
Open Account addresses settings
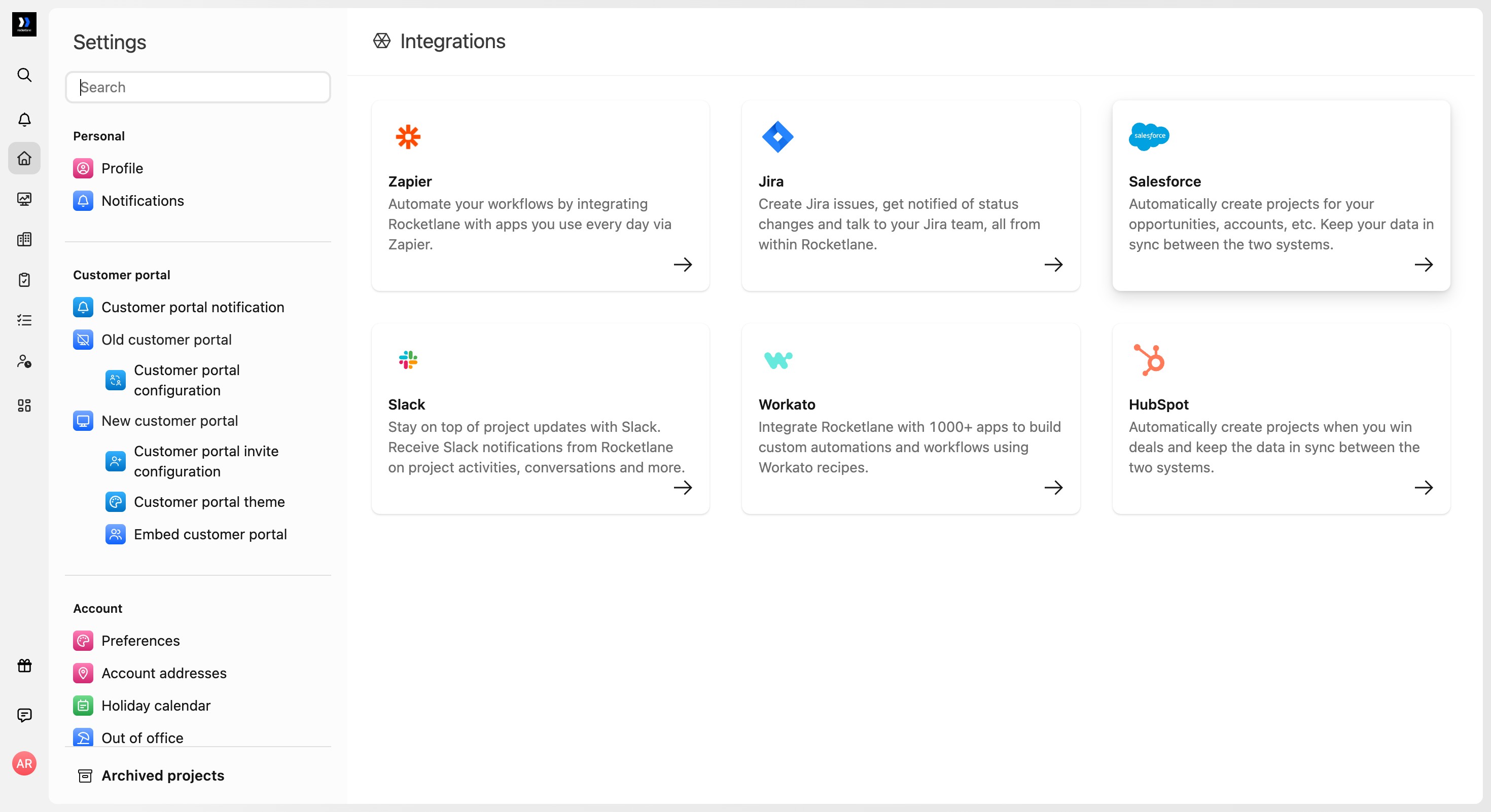pos(150,673)
